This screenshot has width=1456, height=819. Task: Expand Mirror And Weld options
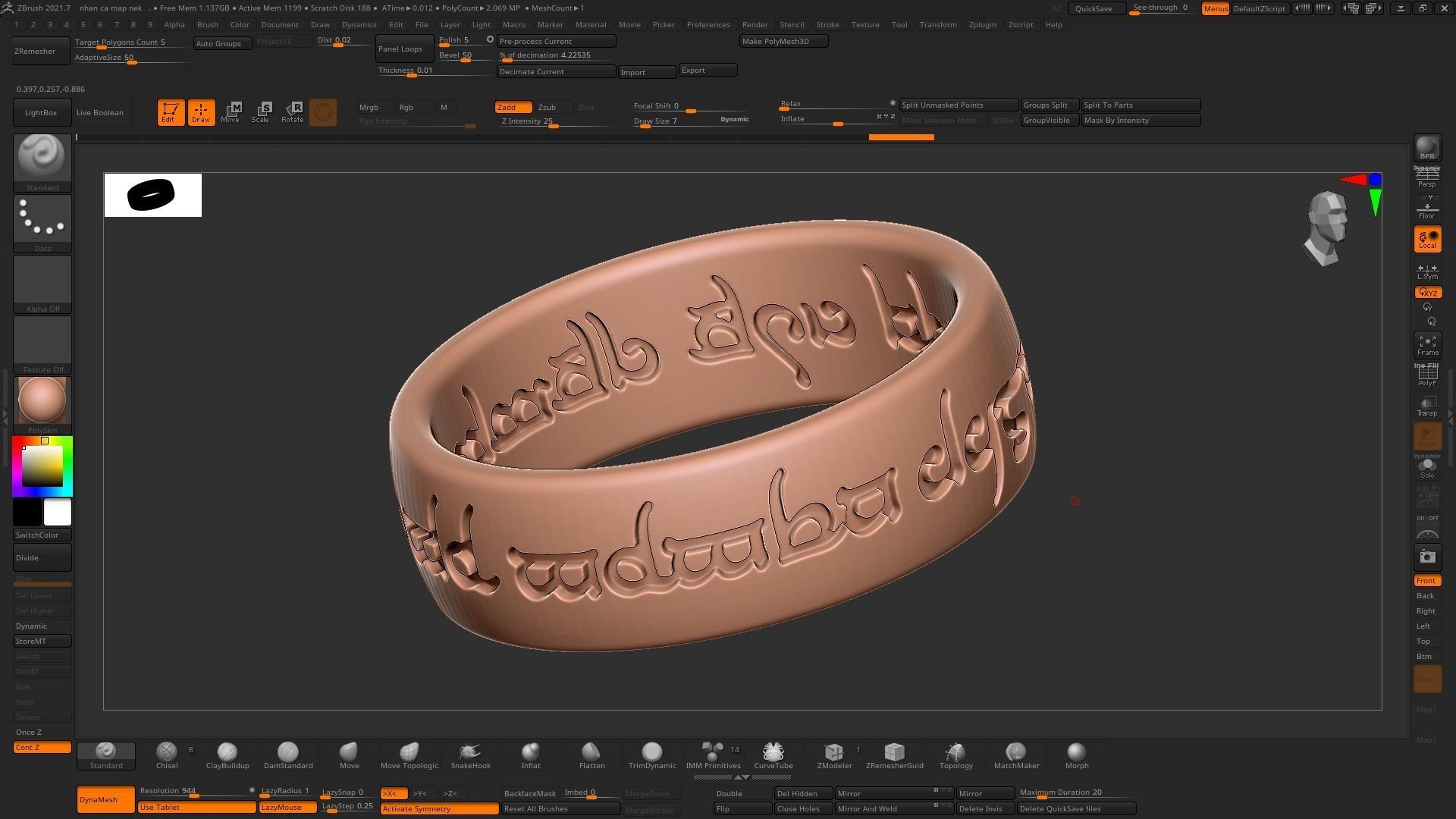(894, 808)
